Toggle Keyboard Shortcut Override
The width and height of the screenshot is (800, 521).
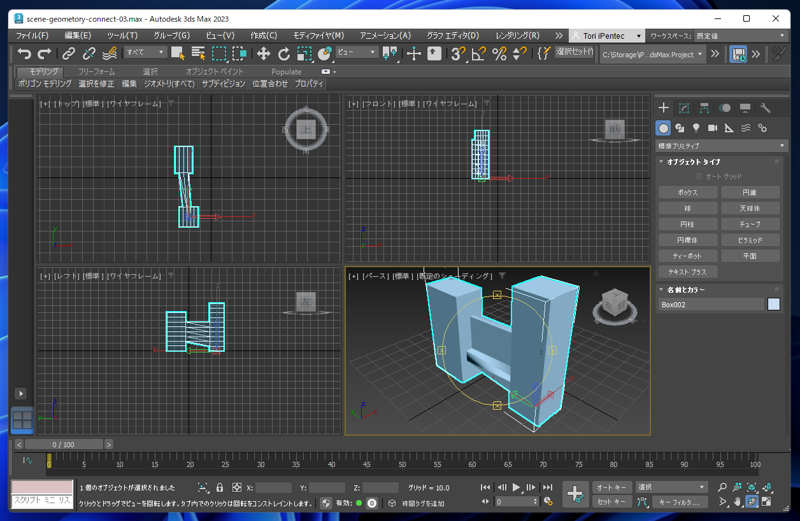434,54
